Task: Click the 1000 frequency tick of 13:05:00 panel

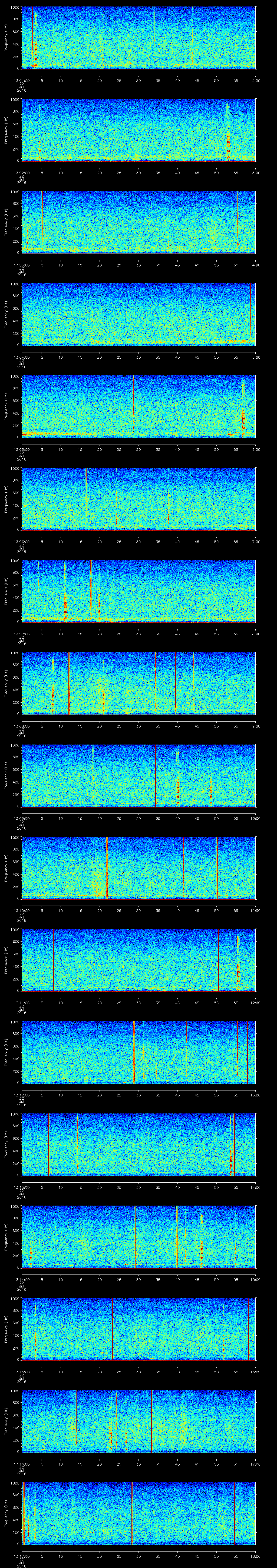Action: pos(15,377)
